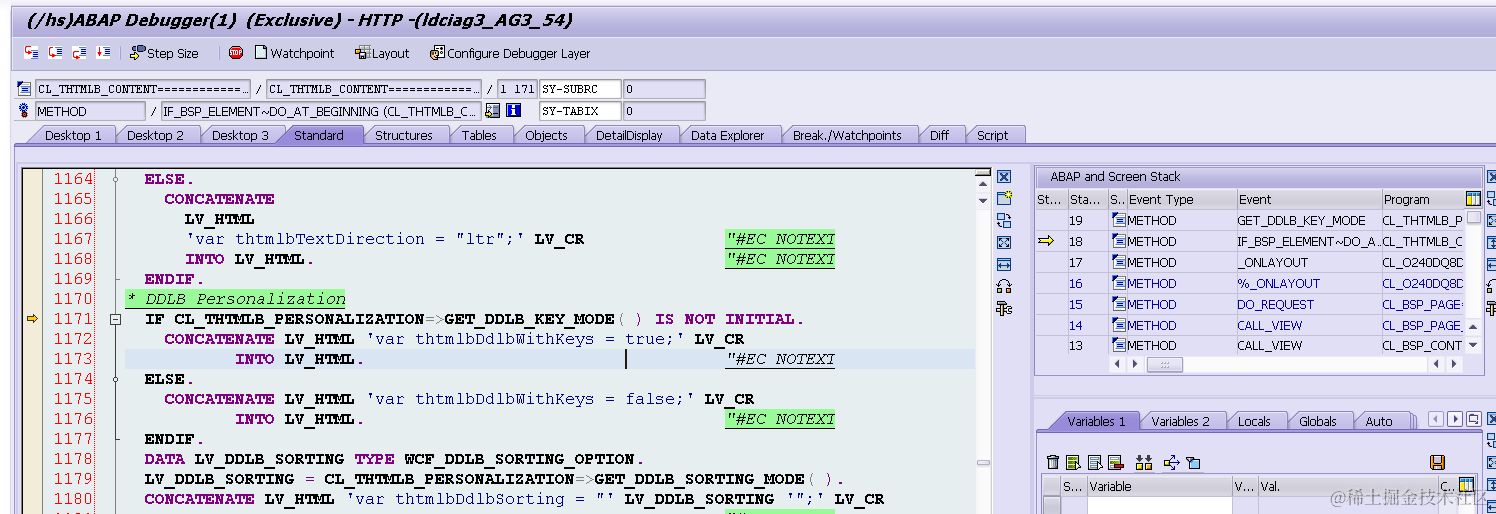Open the Layout toolbar option
The height and width of the screenshot is (514, 1496).
pos(383,53)
